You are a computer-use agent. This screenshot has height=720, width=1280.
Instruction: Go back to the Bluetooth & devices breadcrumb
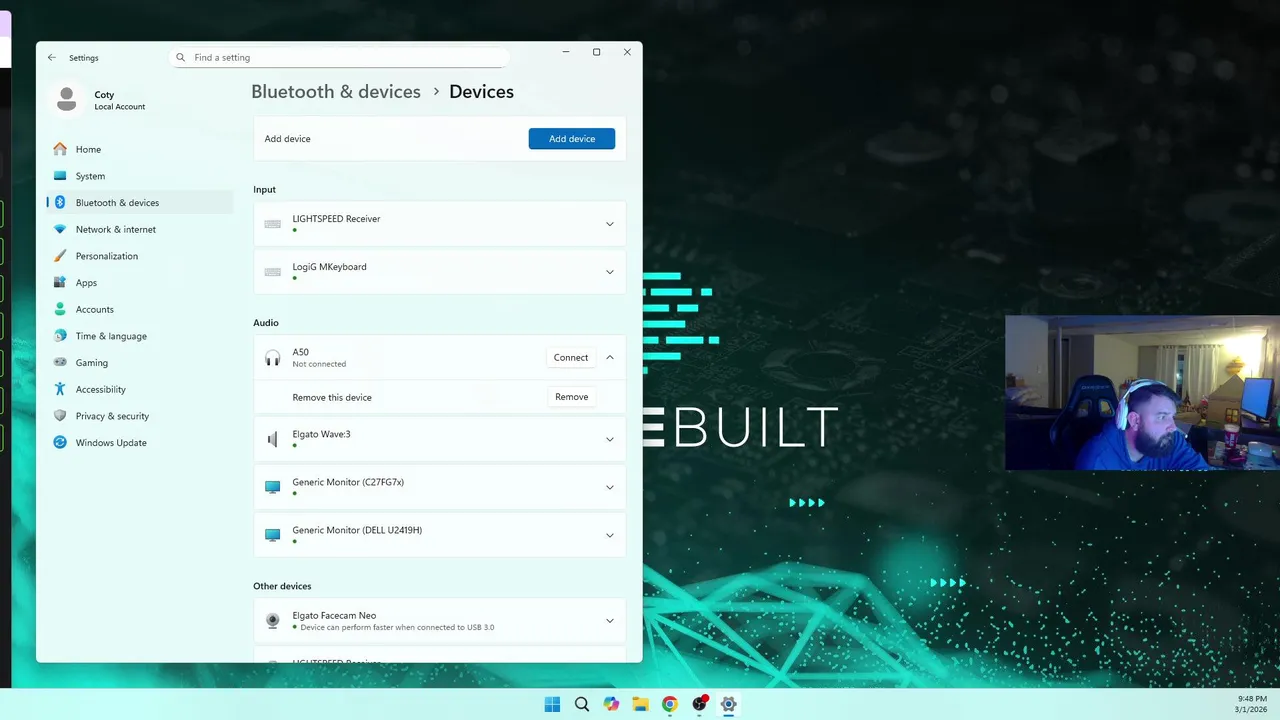point(336,92)
